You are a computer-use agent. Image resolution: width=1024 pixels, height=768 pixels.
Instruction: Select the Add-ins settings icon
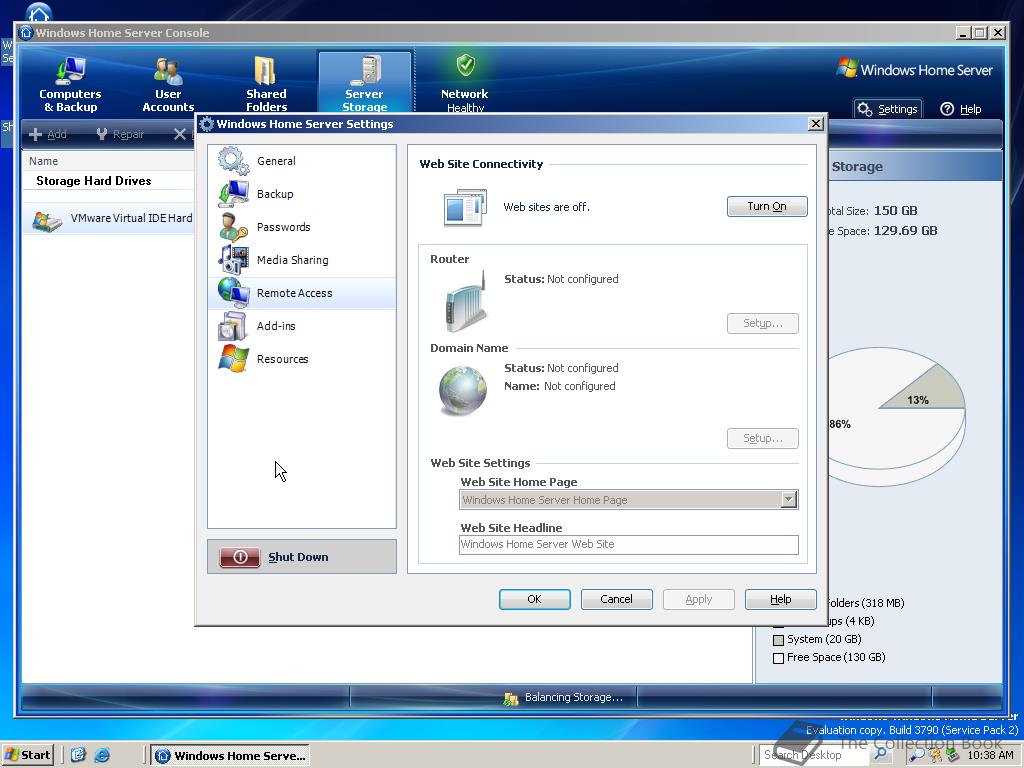pyautogui.click(x=233, y=326)
